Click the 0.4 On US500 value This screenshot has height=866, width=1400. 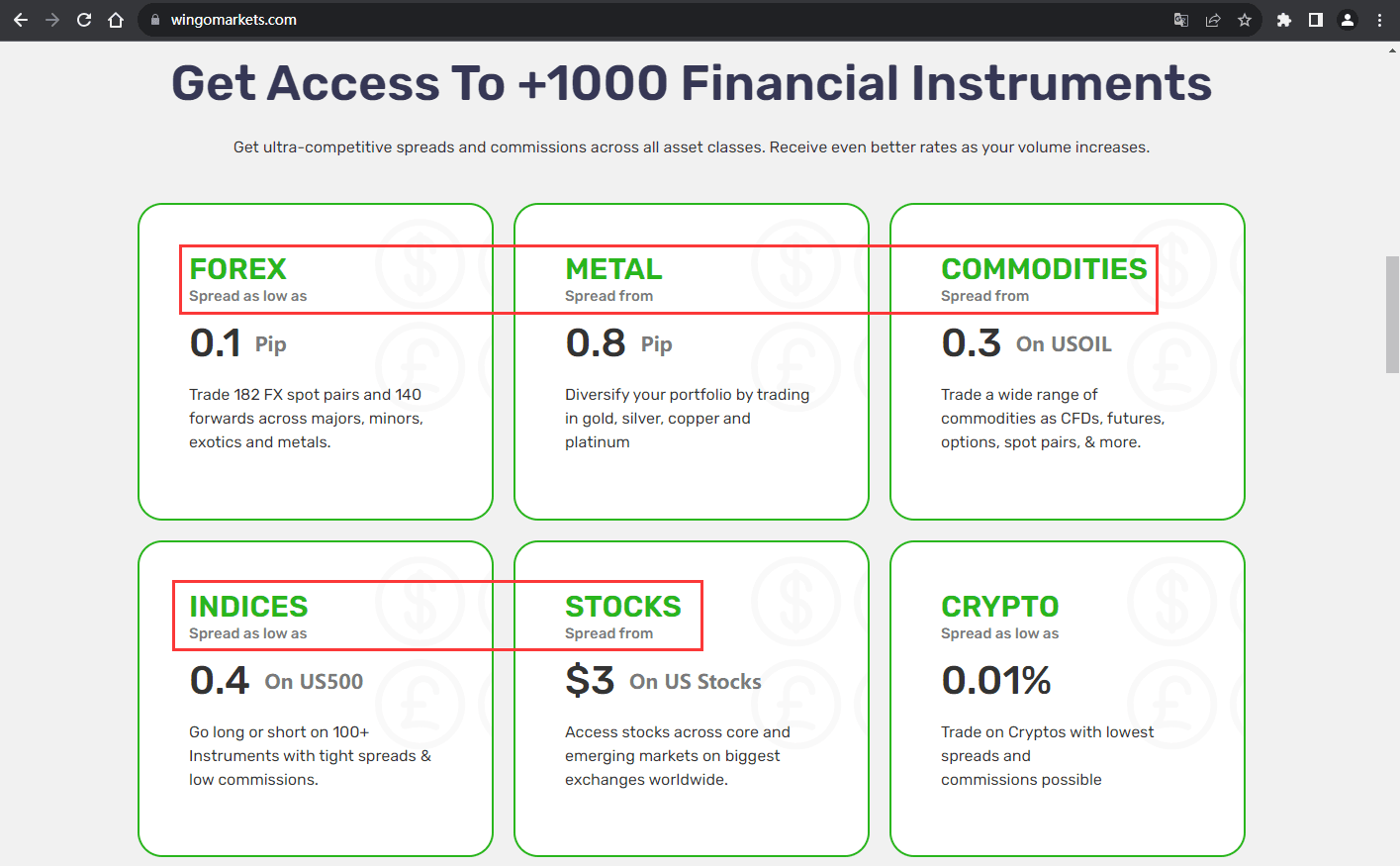click(x=276, y=681)
